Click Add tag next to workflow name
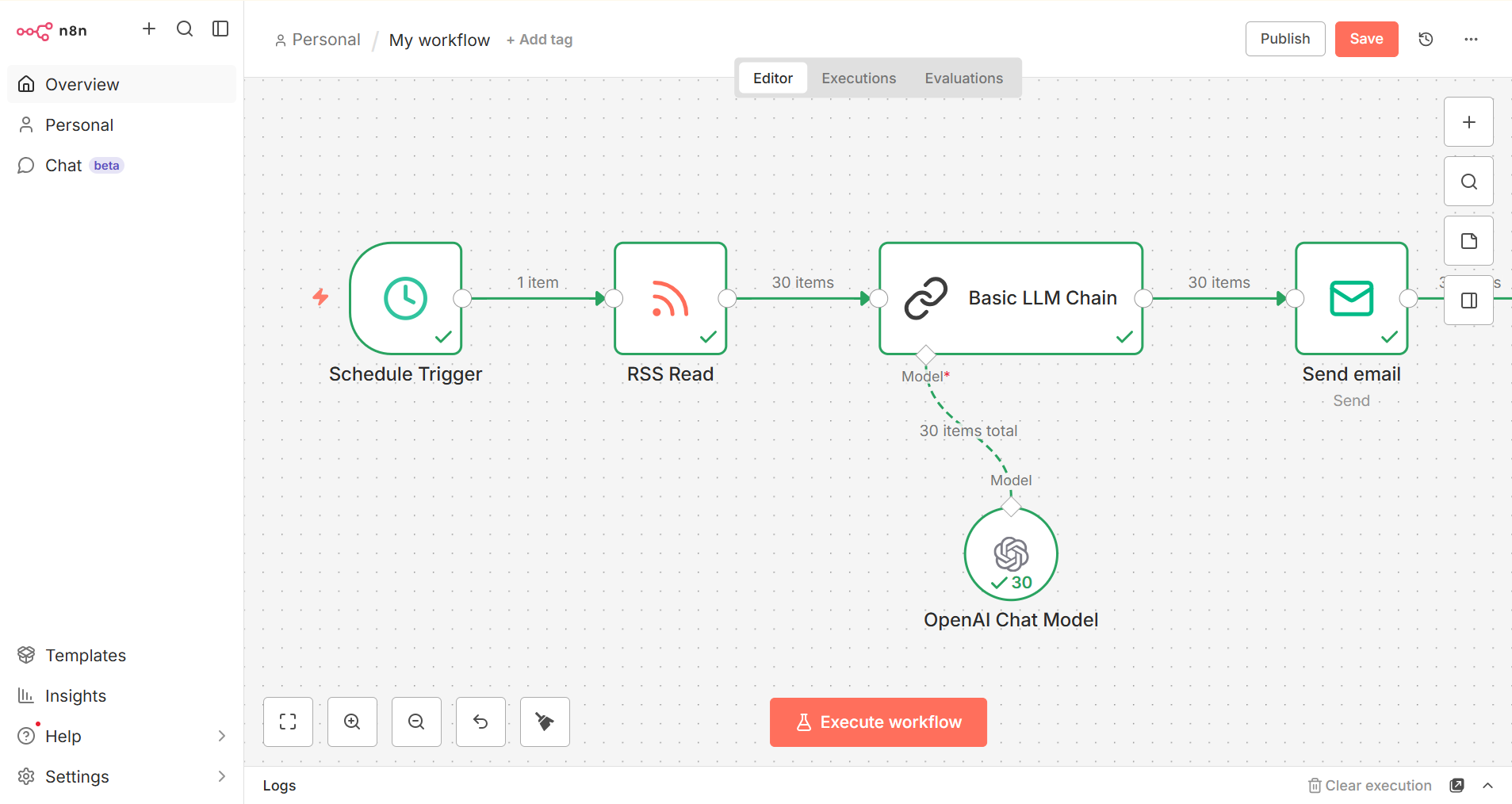1512x804 pixels. pos(539,40)
